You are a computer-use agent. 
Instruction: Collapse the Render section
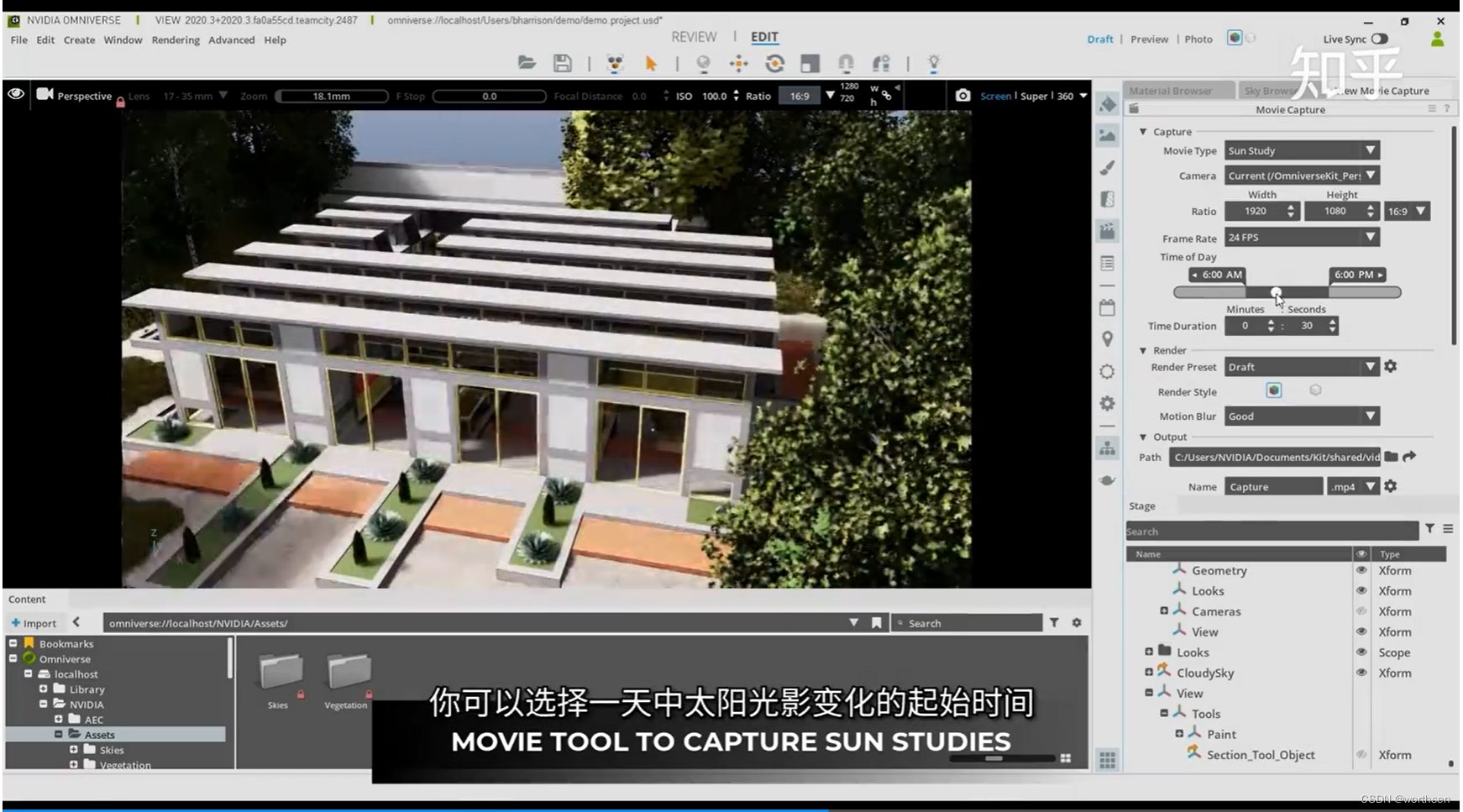coord(1143,350)
